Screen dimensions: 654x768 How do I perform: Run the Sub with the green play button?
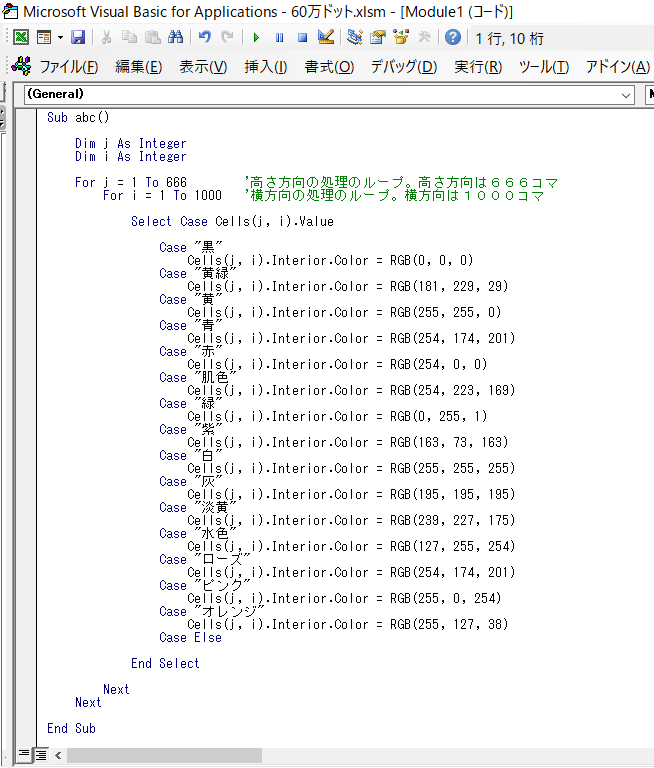tap(256, 38)
